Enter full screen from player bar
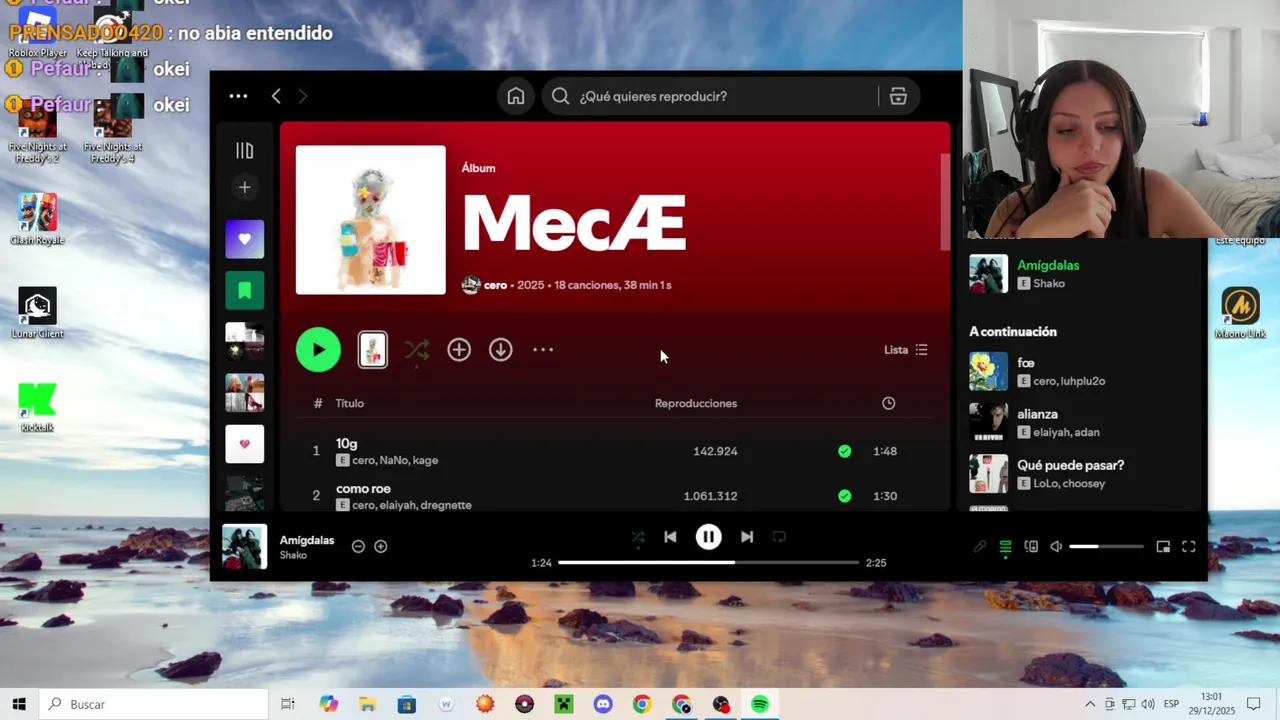Viewport: 1280px width, 720px height. (1189, 547)
